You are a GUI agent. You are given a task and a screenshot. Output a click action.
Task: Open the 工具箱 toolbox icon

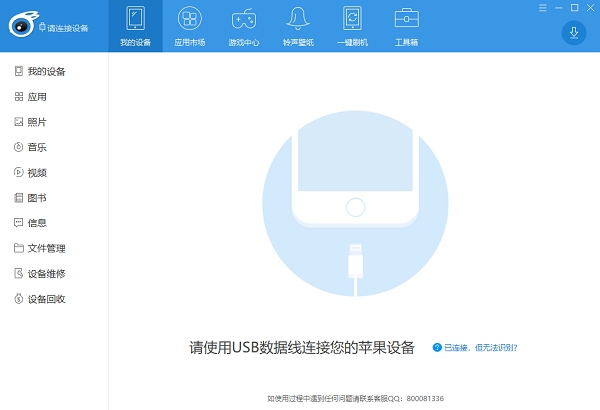[406, 26]
